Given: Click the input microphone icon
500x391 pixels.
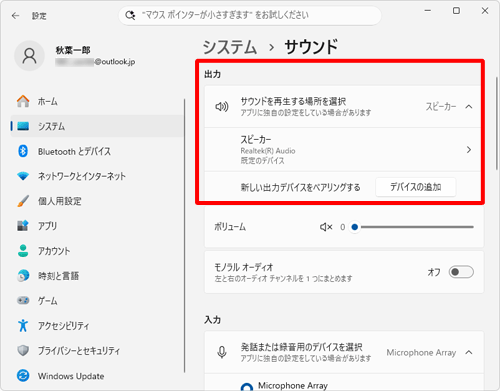Looking at the screenshot, I should pyautogui.click(x=222, y=352).
